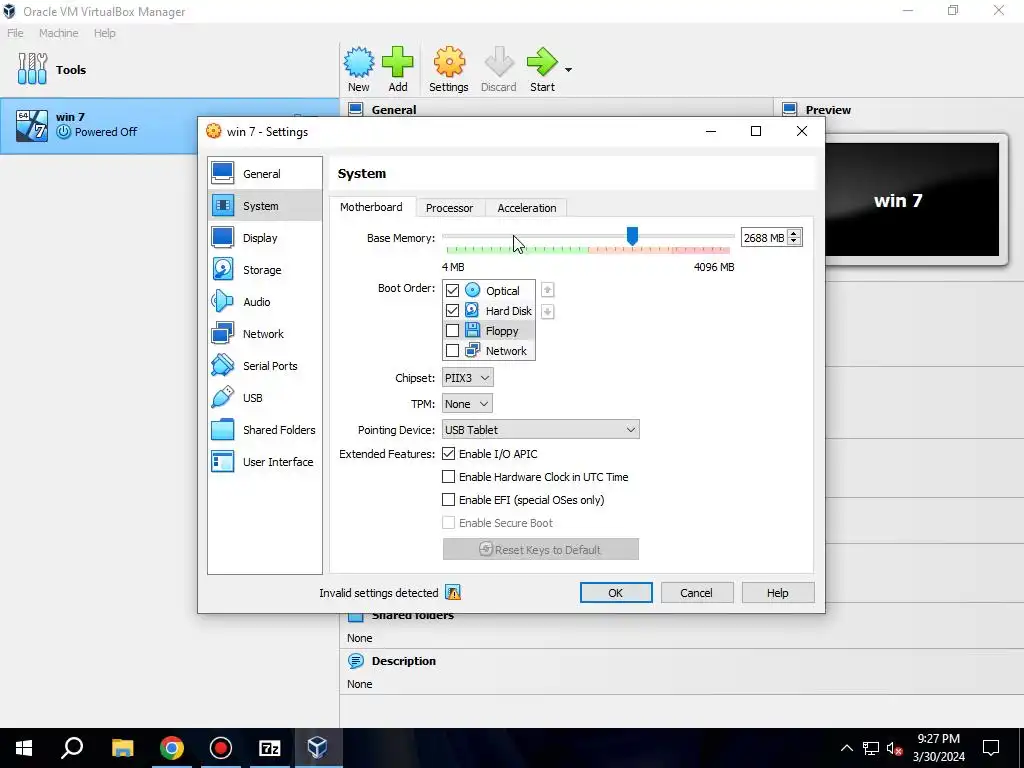Switch to the Acceleration tab
1024x768 pixels.
click(x=527, y=208)
